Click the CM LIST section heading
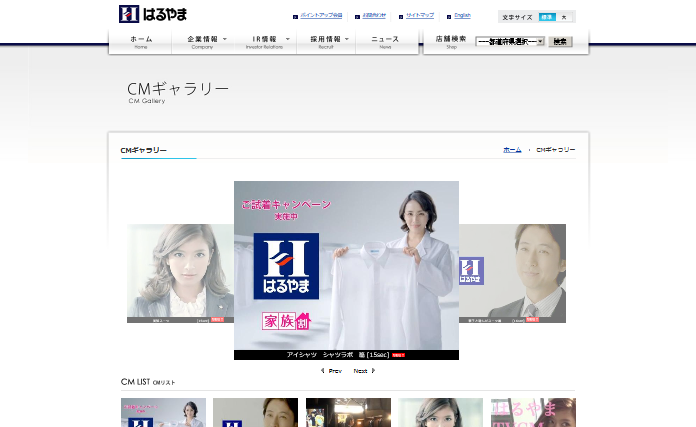696x427 pixels. coord(148,382)
